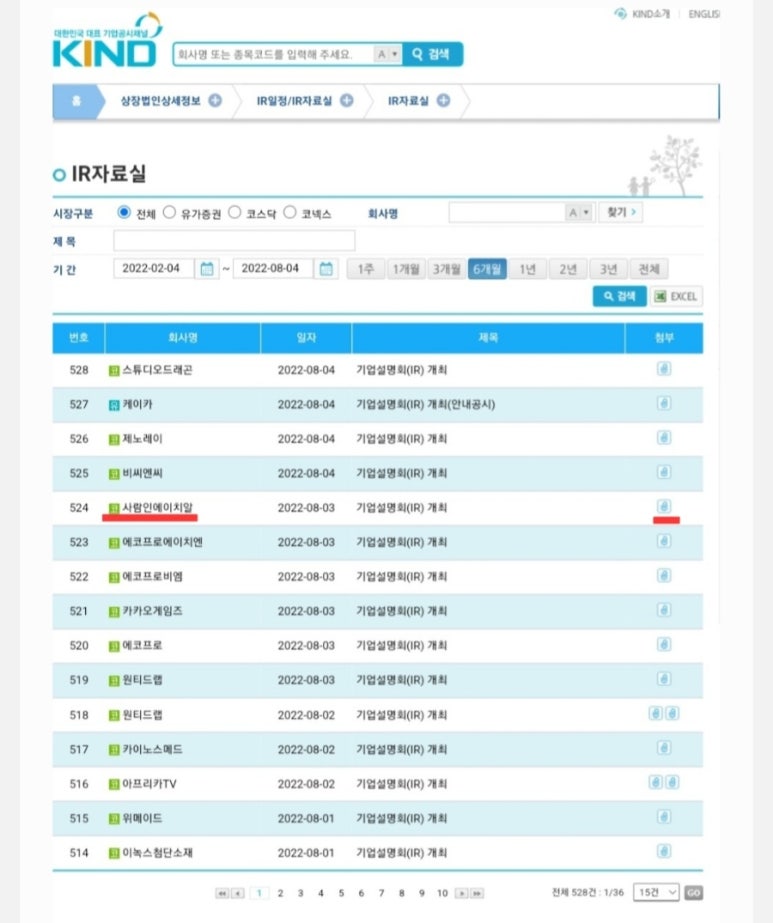Select 유가증권 market radio button
773x923 pixels.
170,212
